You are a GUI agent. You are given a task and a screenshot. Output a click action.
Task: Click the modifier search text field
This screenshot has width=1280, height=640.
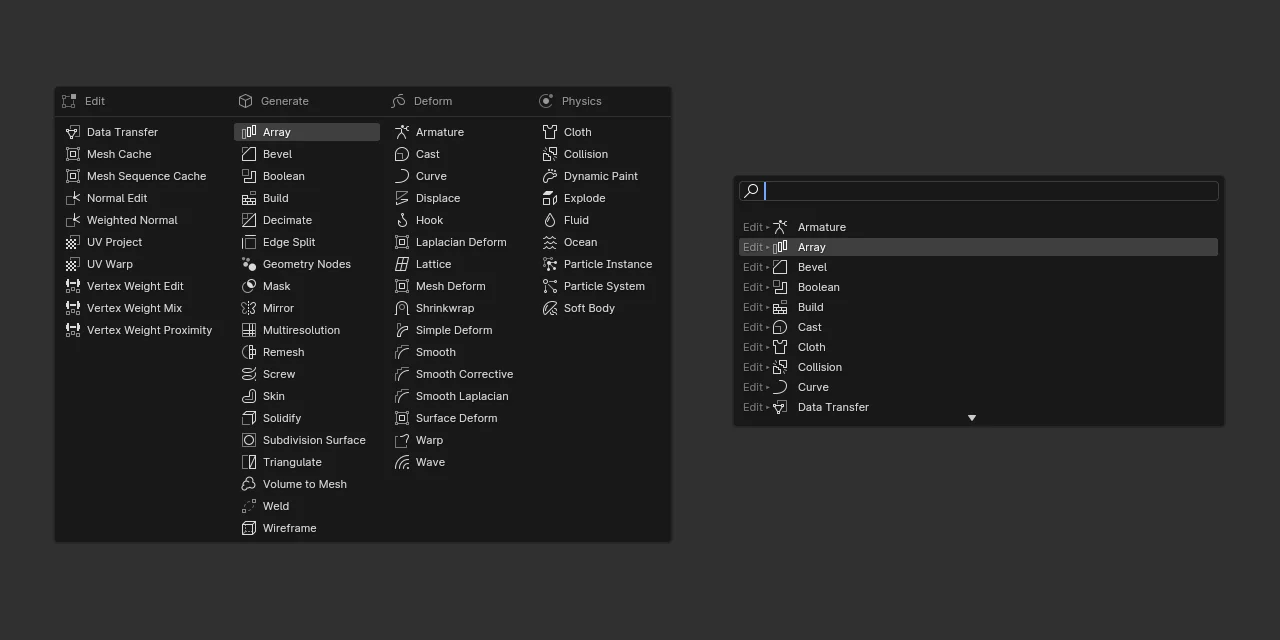(x=988, y=191)
